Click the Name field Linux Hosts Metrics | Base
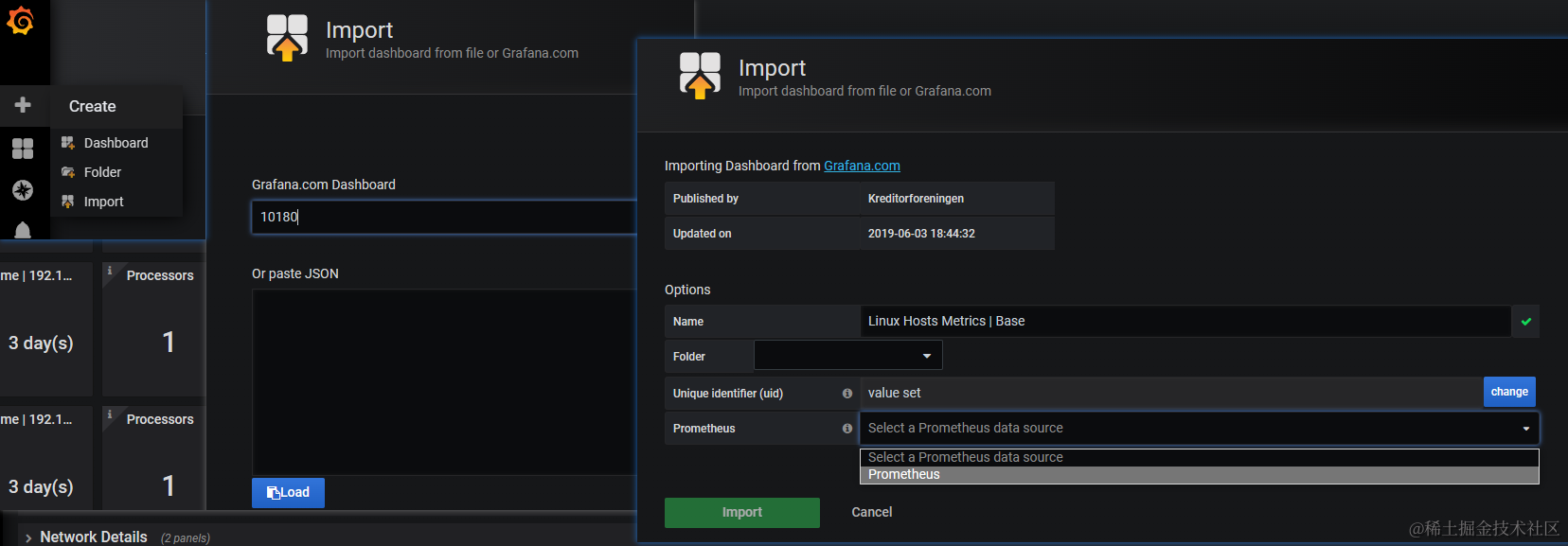The width and height of the screenshot is (1568, 546). click(1185, 321)
